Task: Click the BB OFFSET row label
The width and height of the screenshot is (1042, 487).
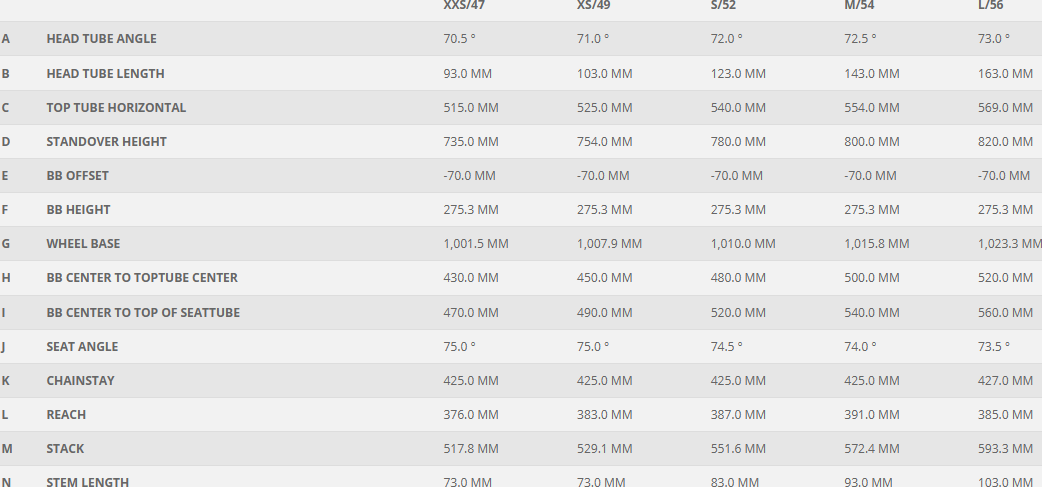Action: (77, 176)
